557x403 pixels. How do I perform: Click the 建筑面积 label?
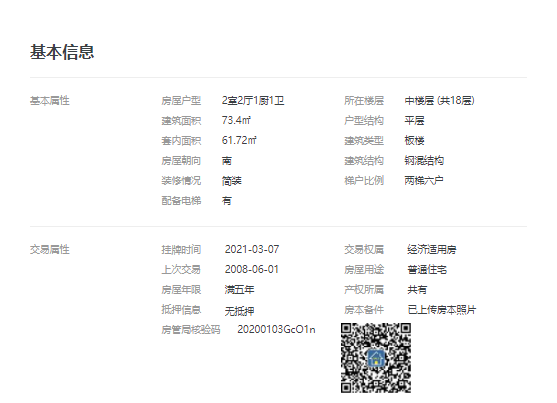coord(181,120)
